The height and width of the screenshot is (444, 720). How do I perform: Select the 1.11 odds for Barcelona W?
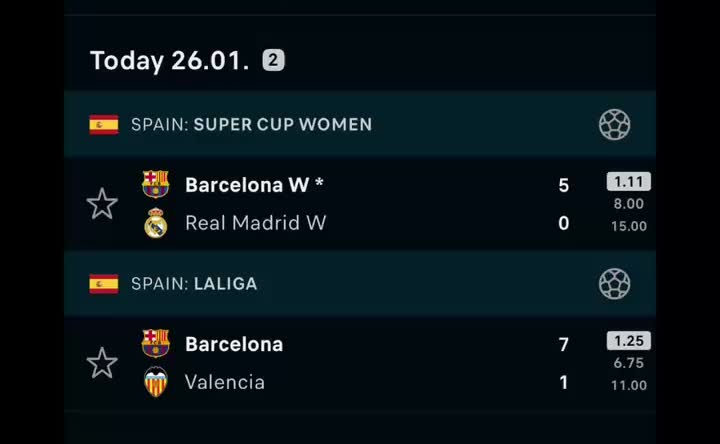[628, 182]
